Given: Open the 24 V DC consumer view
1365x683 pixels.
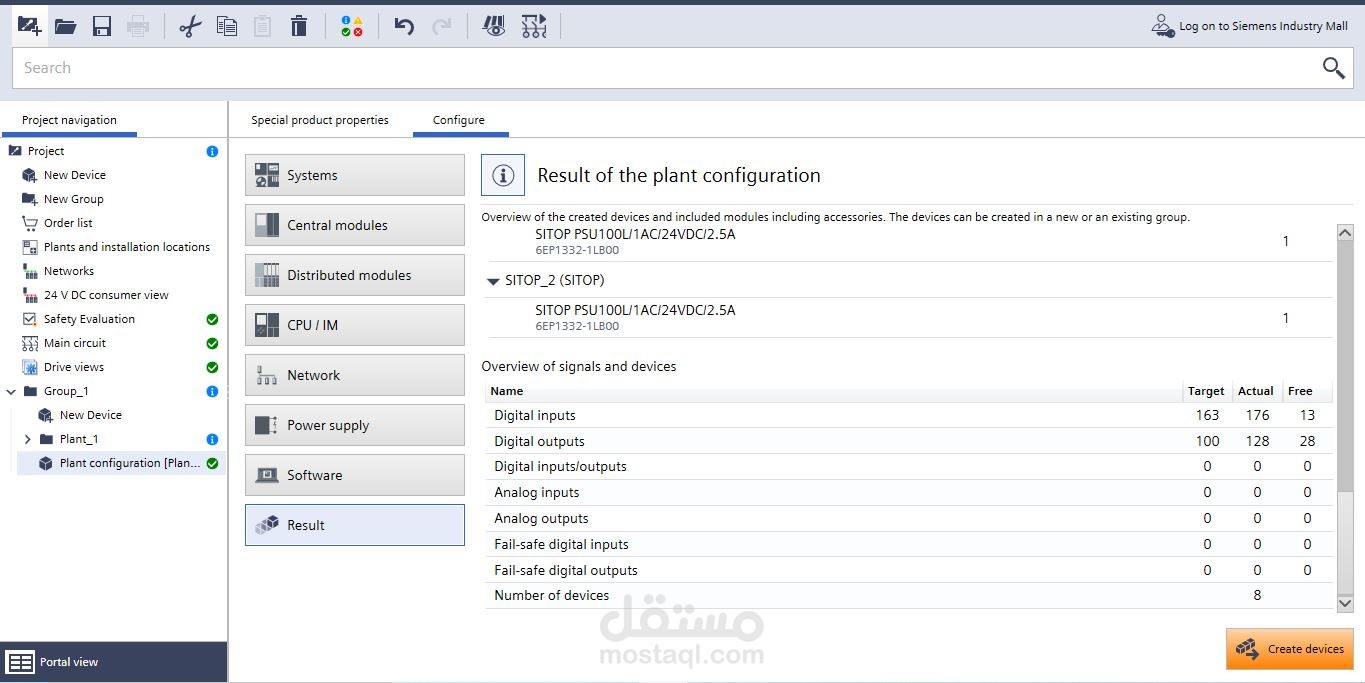Looking at the screenshot, I should 106,295.
